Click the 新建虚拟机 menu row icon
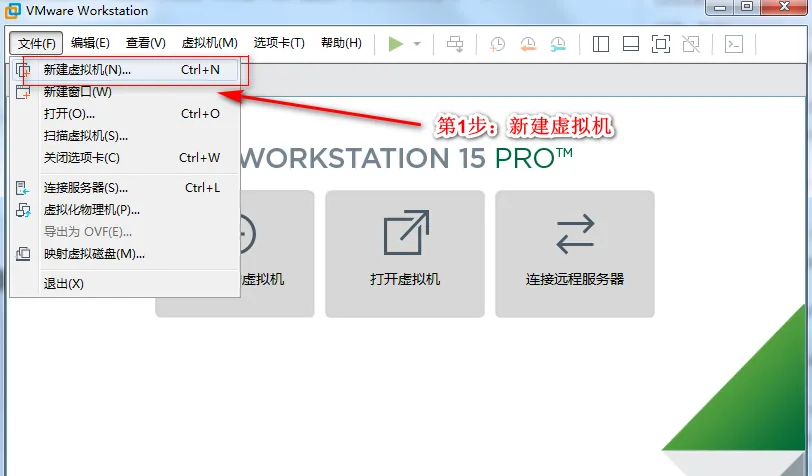812x476 pixels. 23,70
